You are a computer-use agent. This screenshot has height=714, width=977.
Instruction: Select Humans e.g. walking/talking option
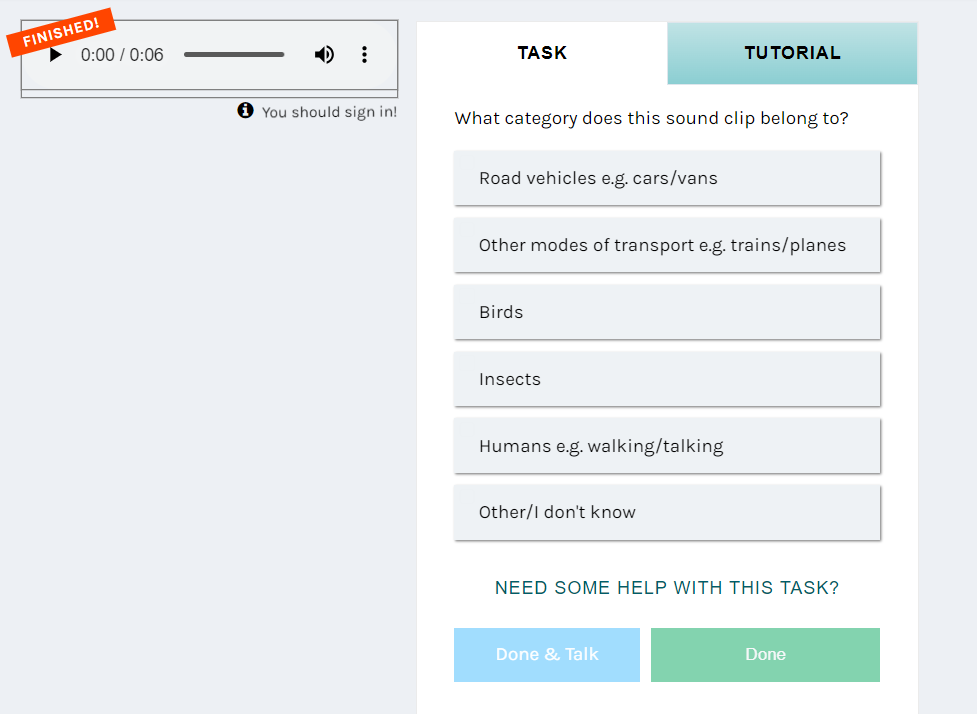click(x=667, y=446)
